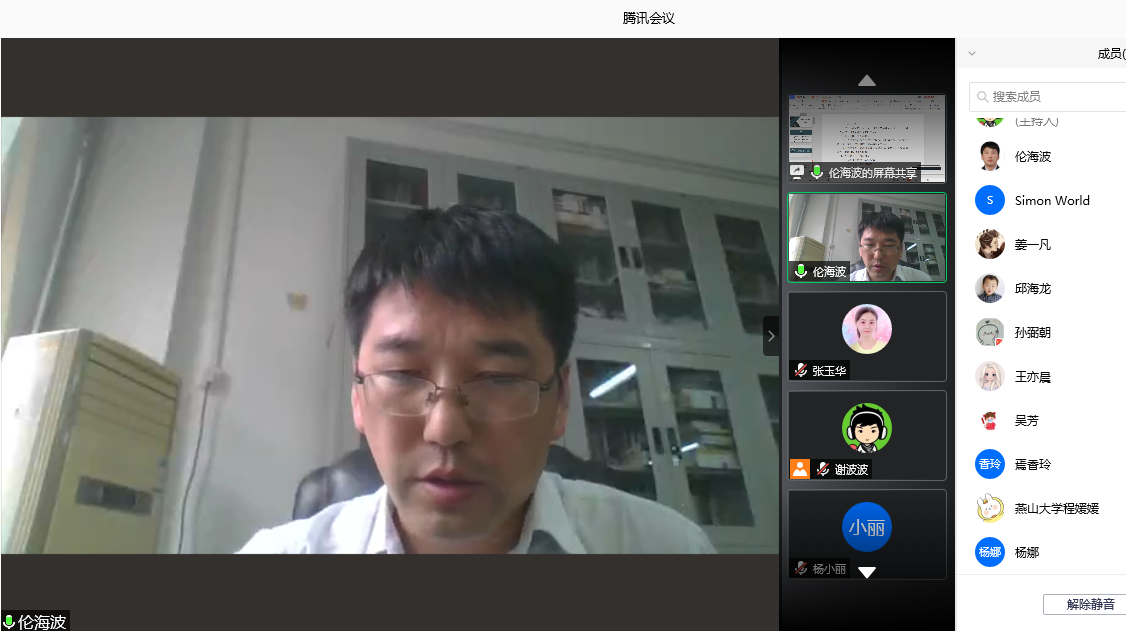Click 伦海波 name label on main video
This screenshot has width=1126, height=631.
click(42, 622)
